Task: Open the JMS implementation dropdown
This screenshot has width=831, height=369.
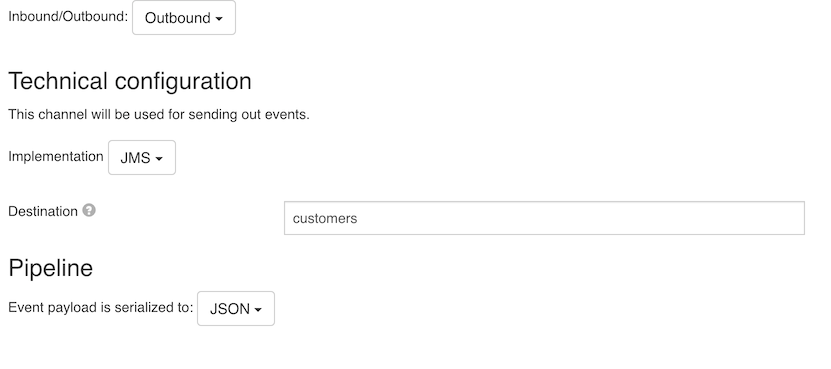Action: [142, 157]
